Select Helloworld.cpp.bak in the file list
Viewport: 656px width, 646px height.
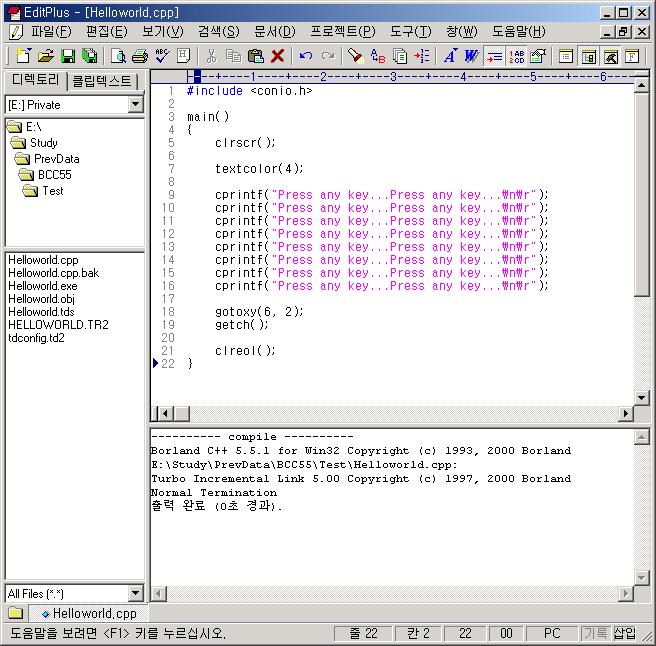point(54,273)
